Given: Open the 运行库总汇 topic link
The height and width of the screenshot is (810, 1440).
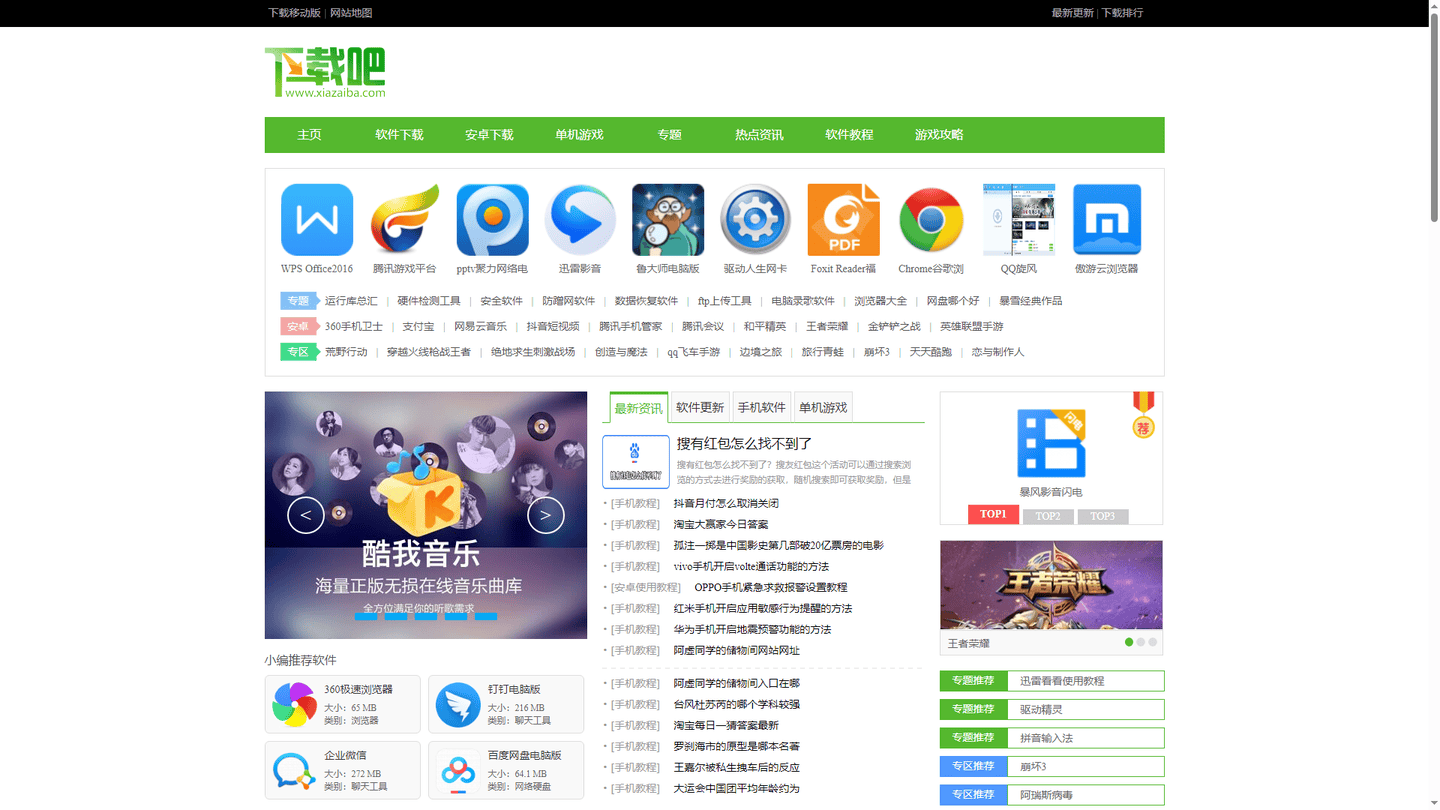Looking at the screenshot, I should pyautogui.click(x=351, y=301).
